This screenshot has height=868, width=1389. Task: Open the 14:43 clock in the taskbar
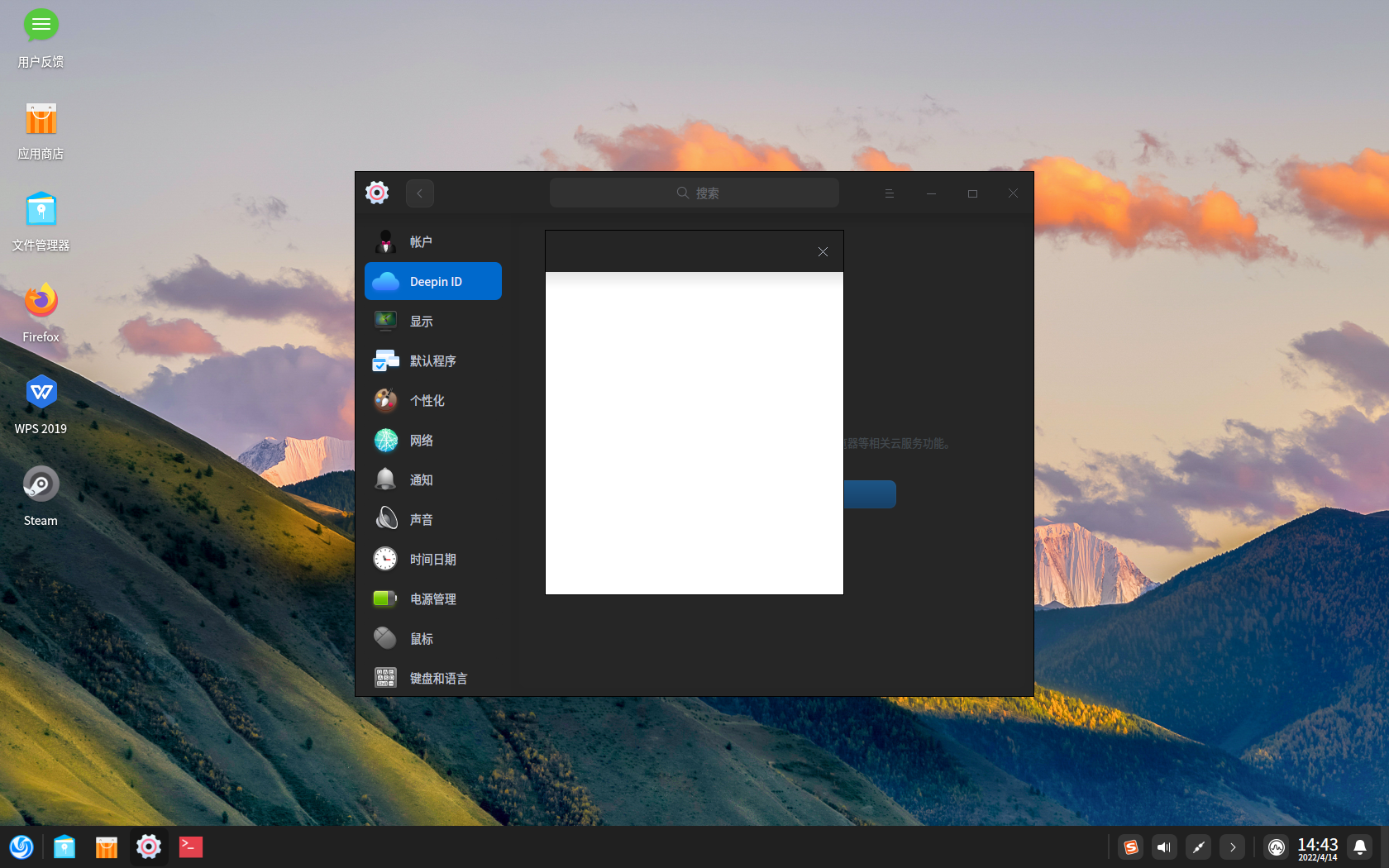pos(1318,848)
